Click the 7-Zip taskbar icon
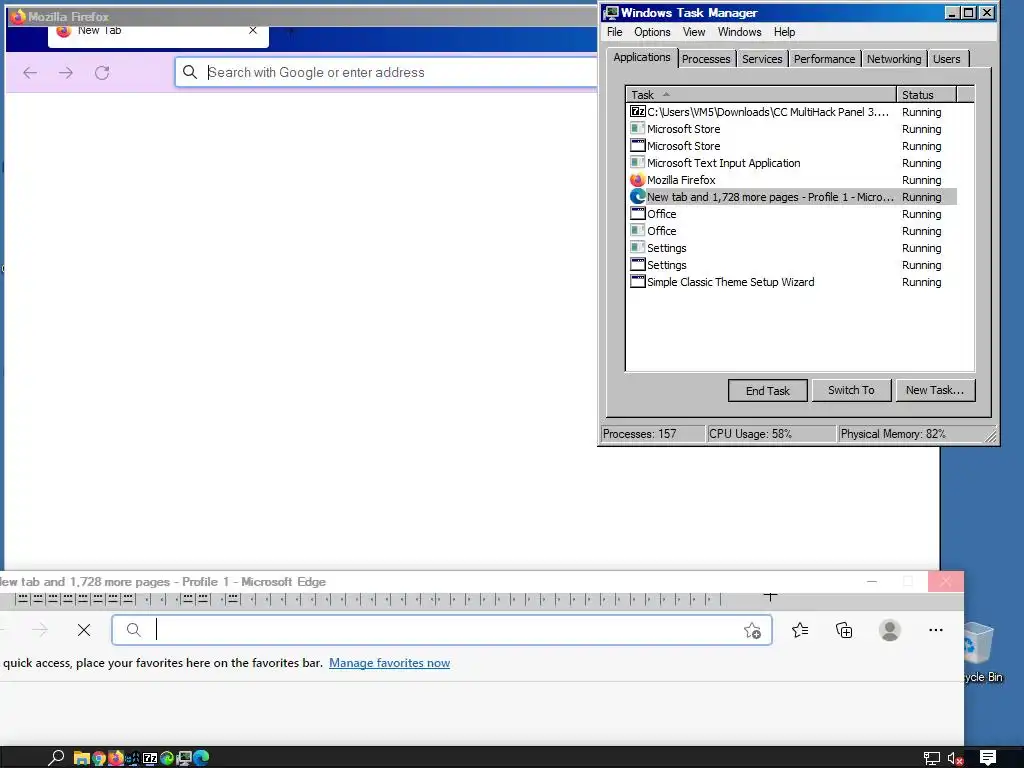The height and width of the screenshot is (768, 1024). coord(150,758)
